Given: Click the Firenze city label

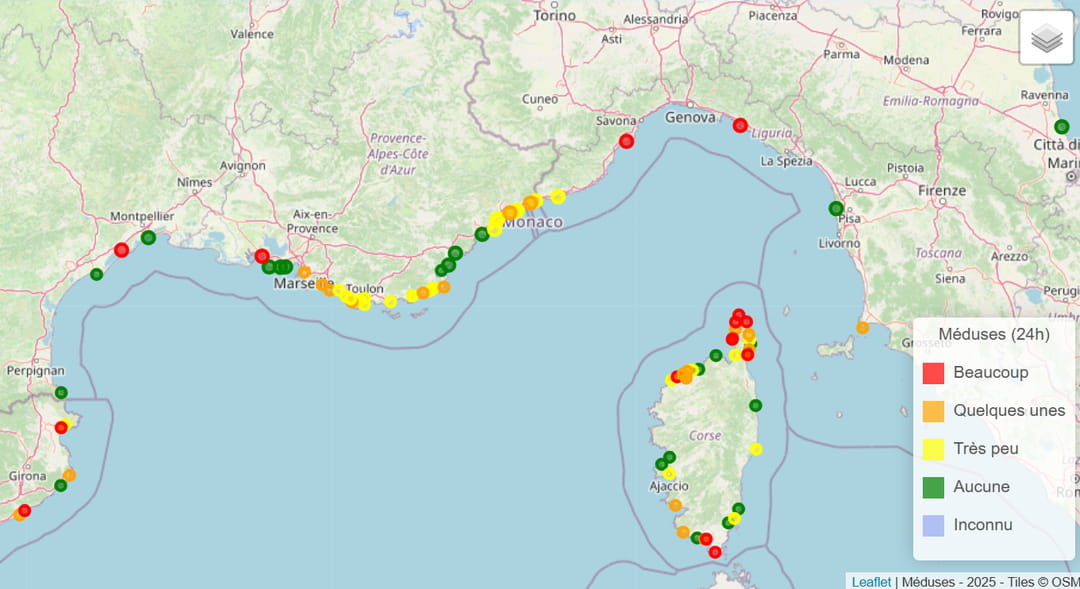Looking at the screenshot, I should (942, 191).
